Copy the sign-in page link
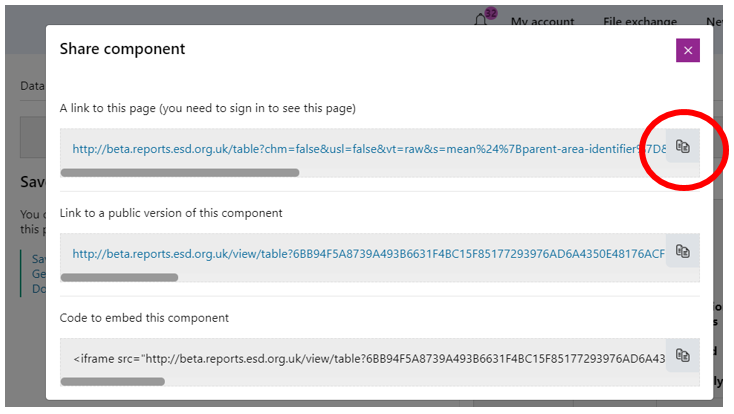The image size is (734, 414). pyautogui.click(x=683, y=146)
